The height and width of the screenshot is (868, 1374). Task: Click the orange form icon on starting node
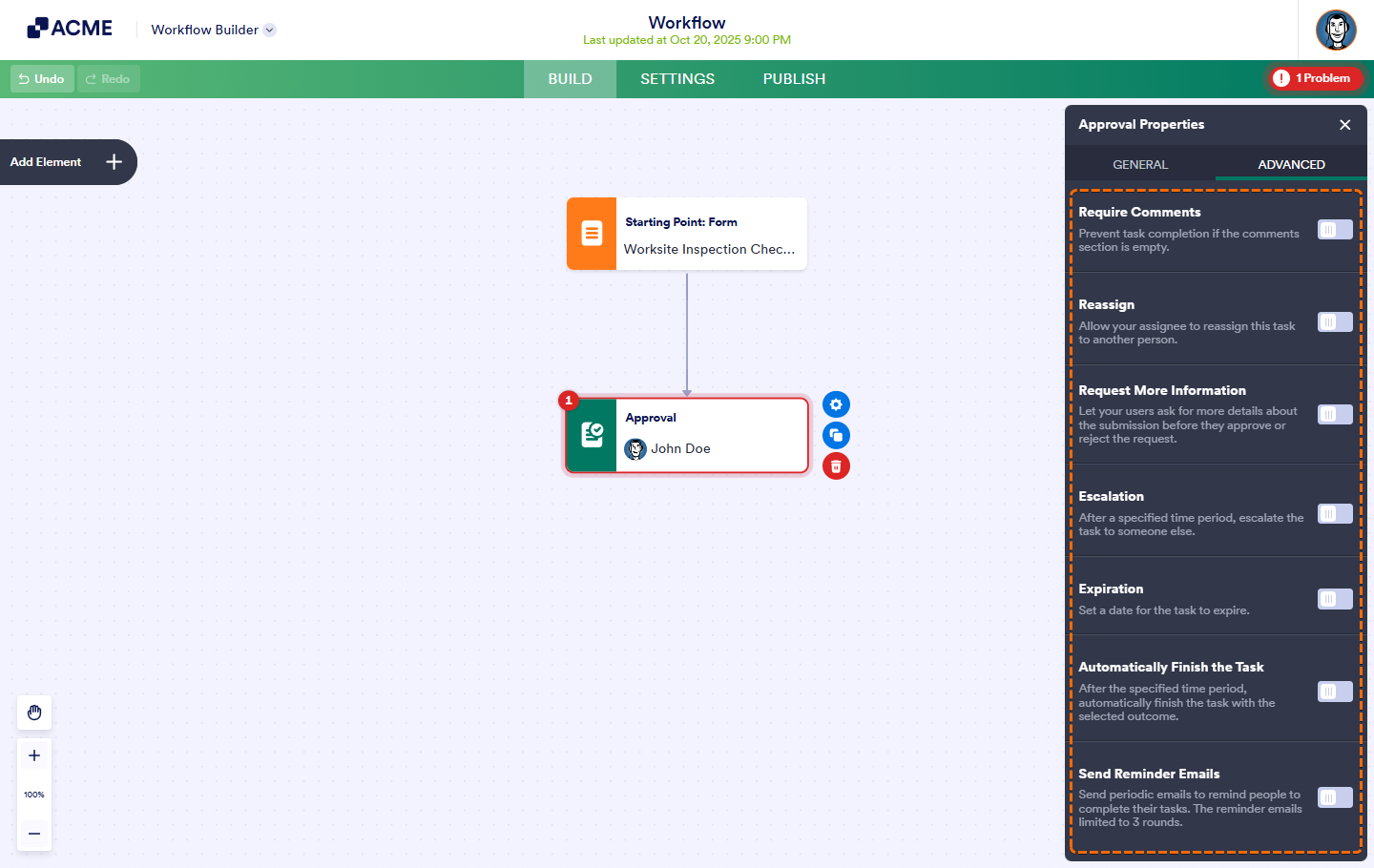592,234
